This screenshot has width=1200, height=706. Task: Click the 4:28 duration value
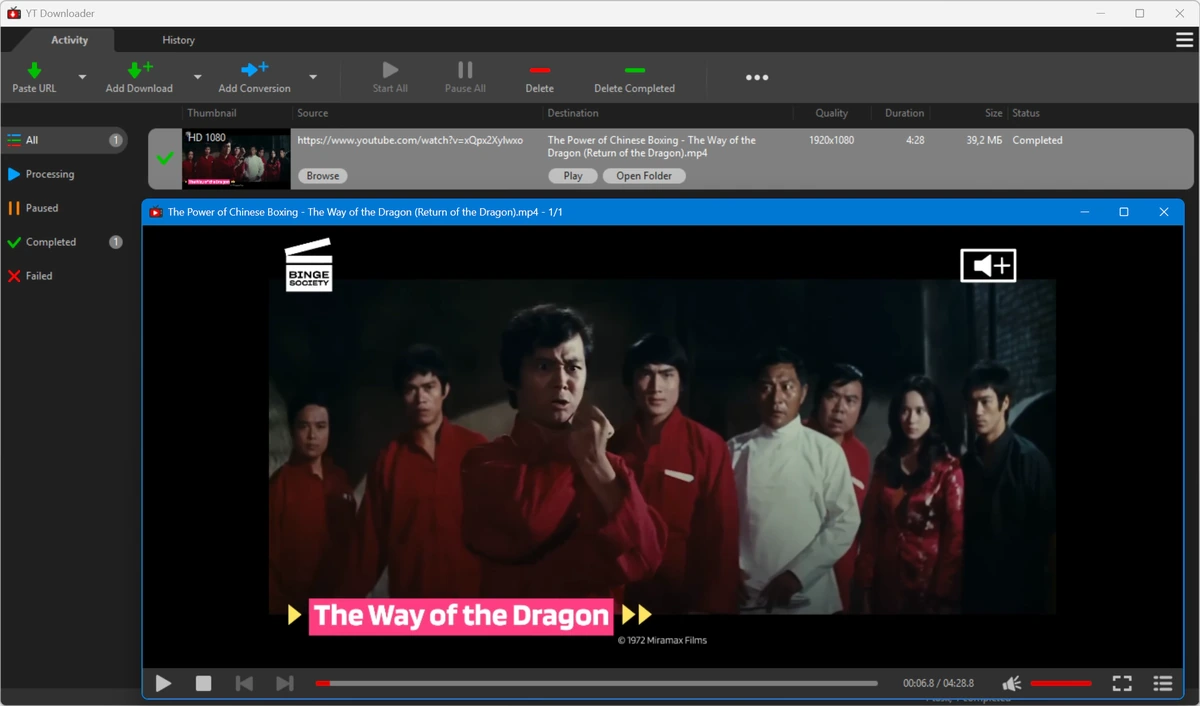pos(915,140)
